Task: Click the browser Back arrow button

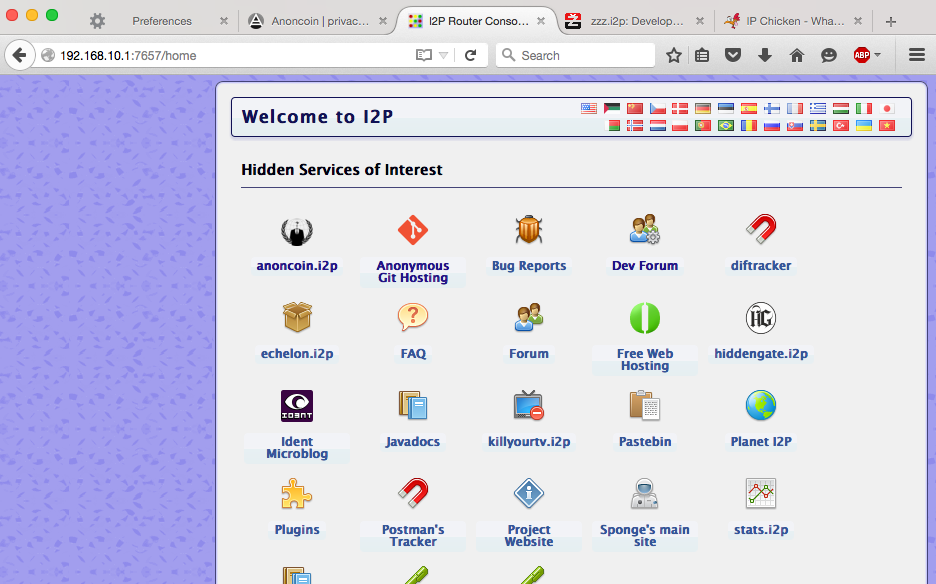Action: pos(20,56)
